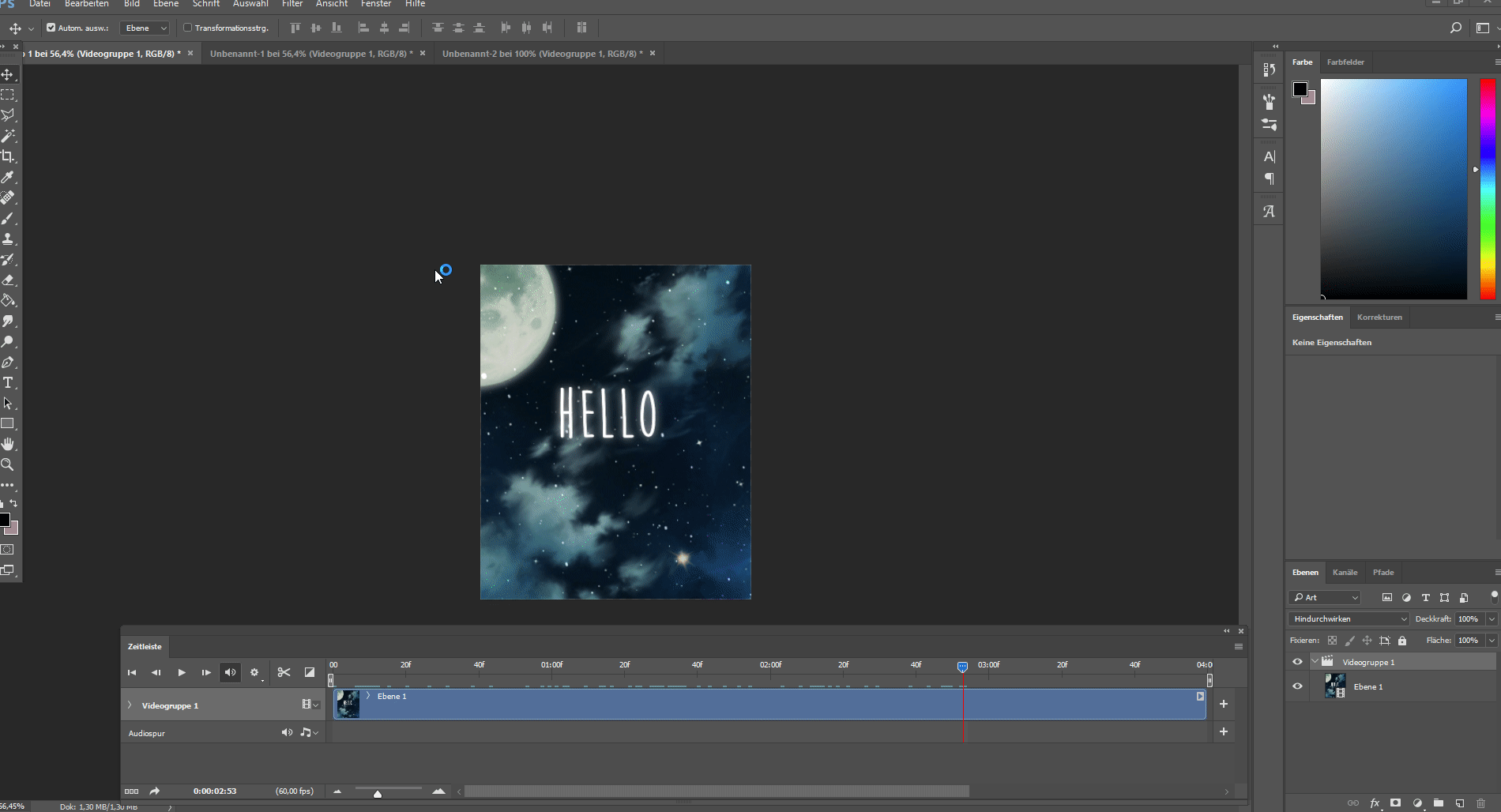The height and width of the screenshot is (812, 1501).
Task: Pick the Eraser tool
Action: (8, 280)
